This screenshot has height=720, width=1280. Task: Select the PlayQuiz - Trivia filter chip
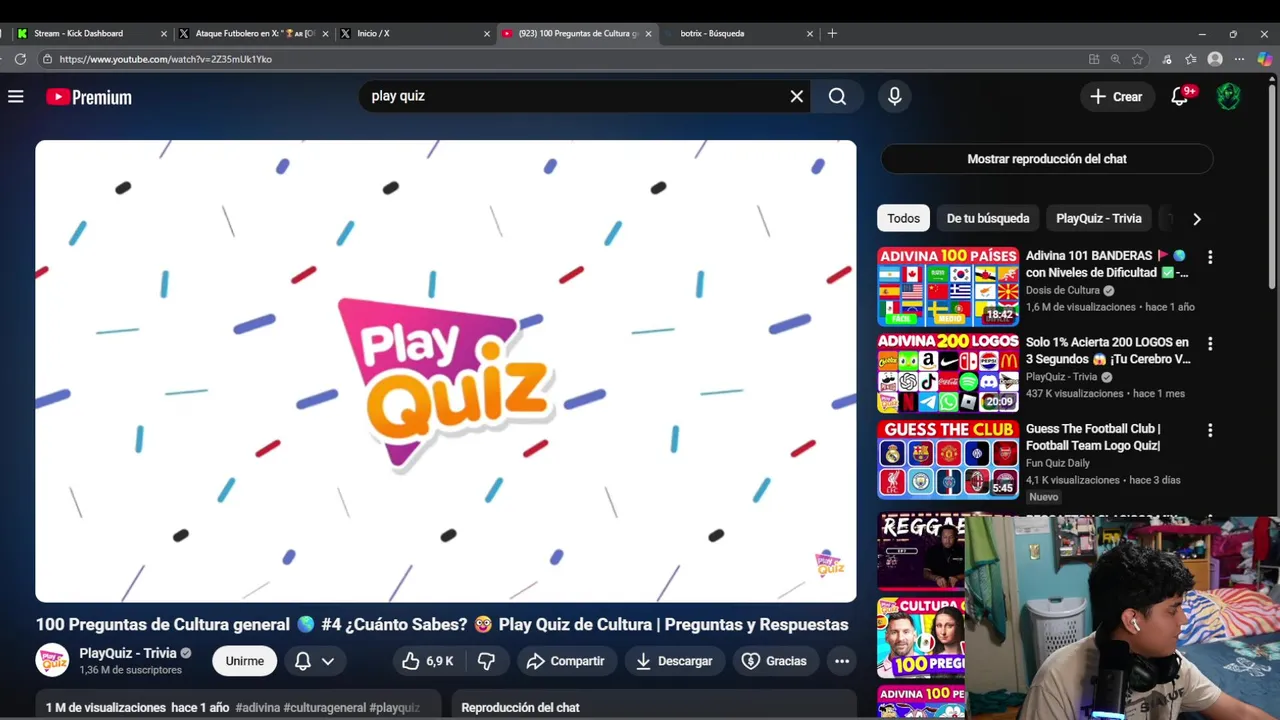[1098, 218]
